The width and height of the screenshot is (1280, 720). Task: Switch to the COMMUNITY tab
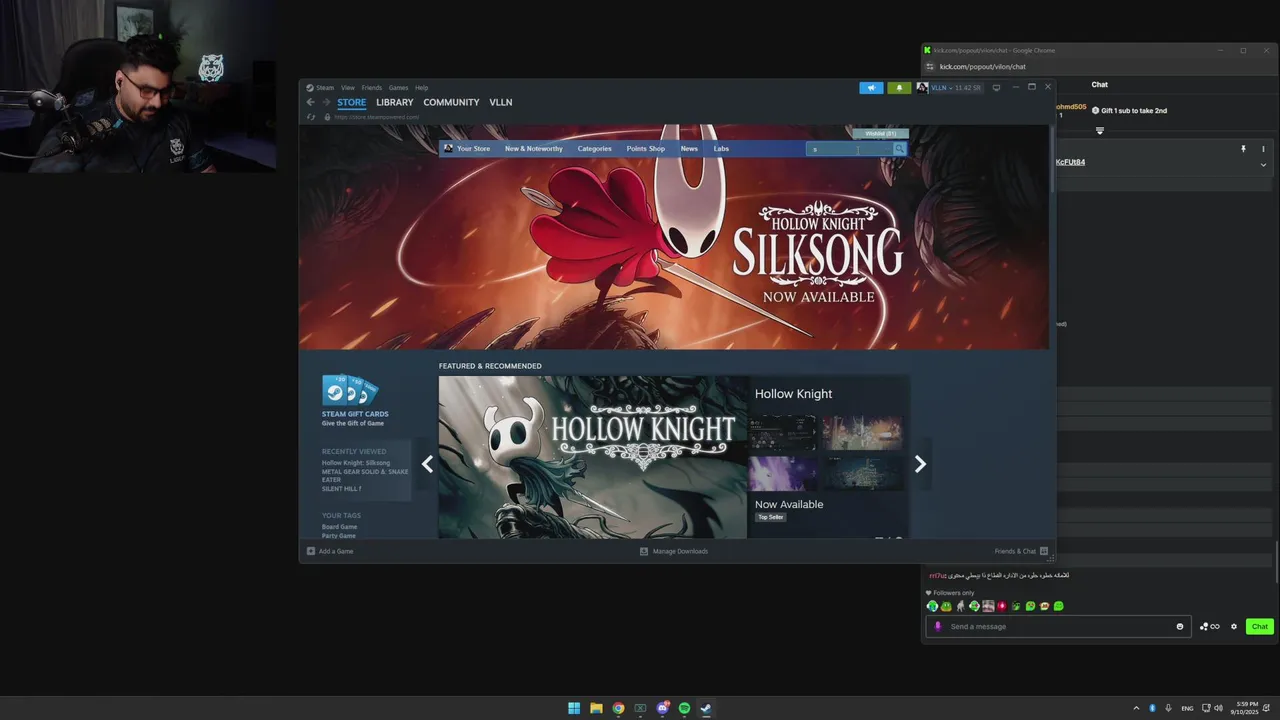451,102
